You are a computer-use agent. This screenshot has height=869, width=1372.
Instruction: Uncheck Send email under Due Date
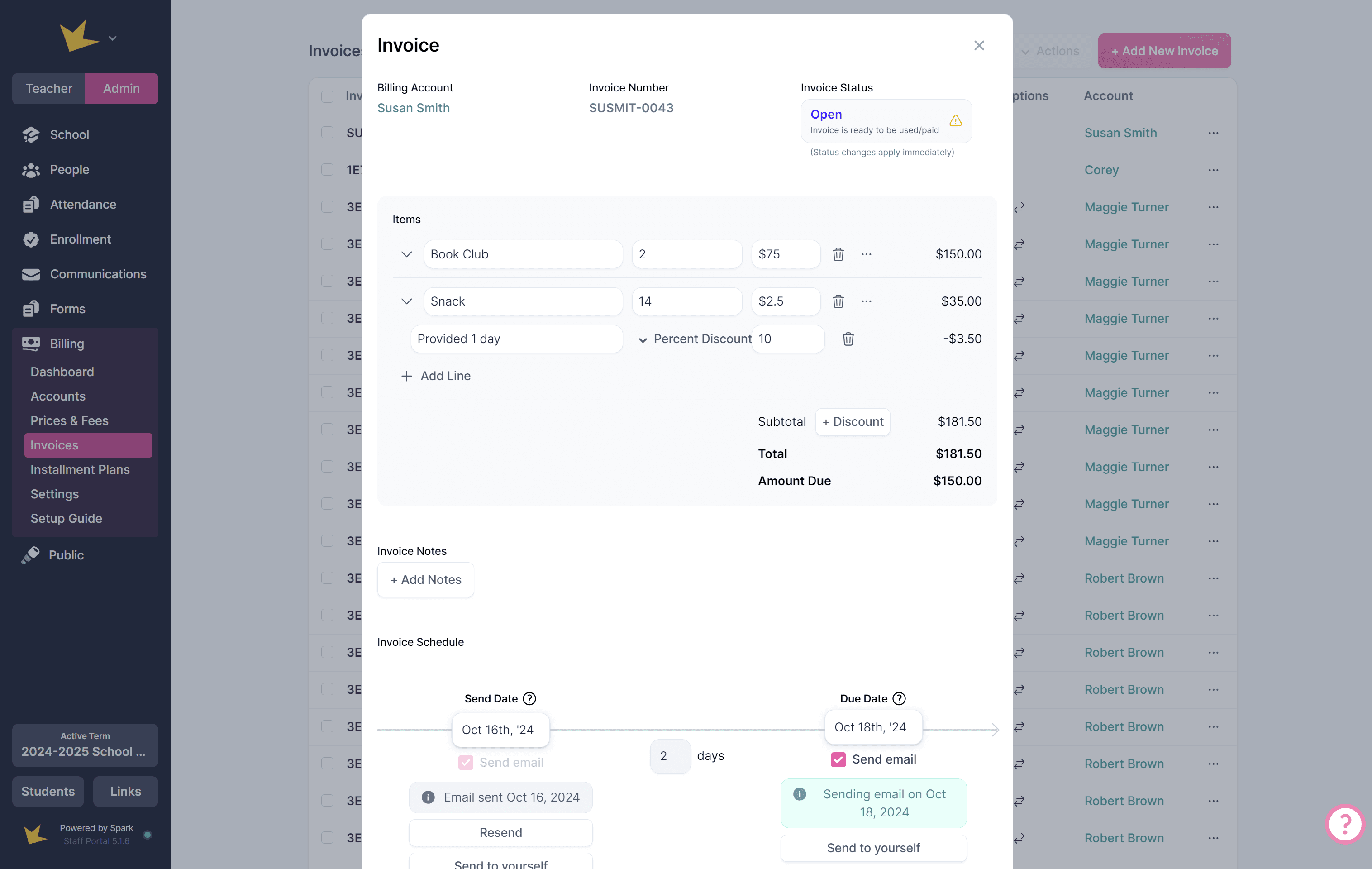point(838,759)
